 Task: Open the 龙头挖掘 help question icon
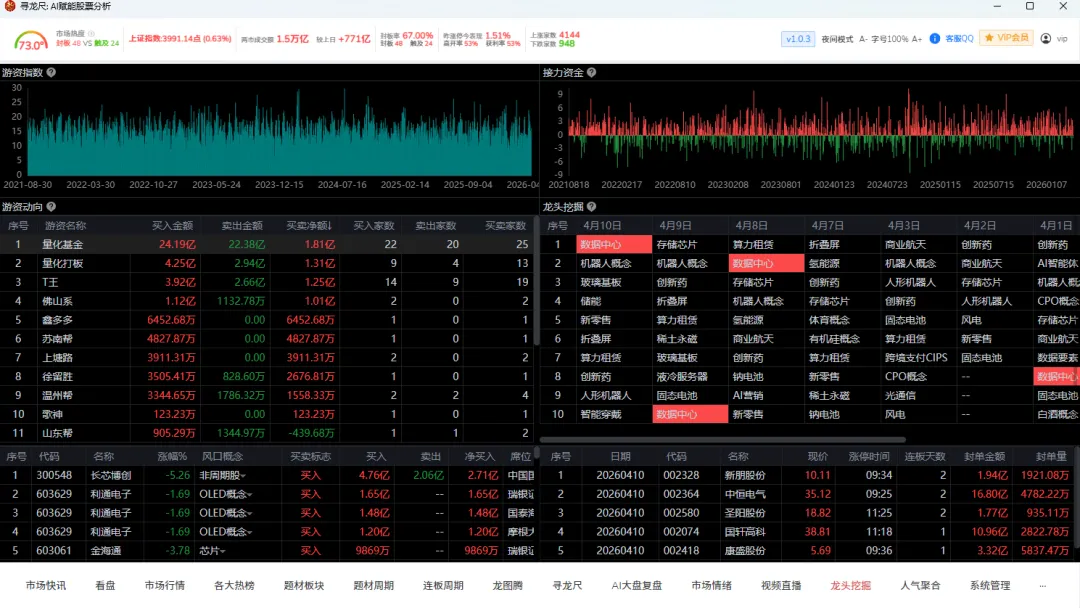591,207
